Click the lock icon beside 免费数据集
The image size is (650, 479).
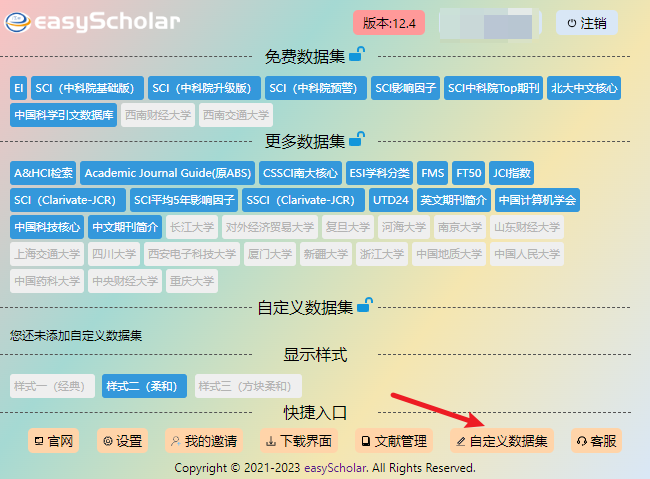[357, 54]
